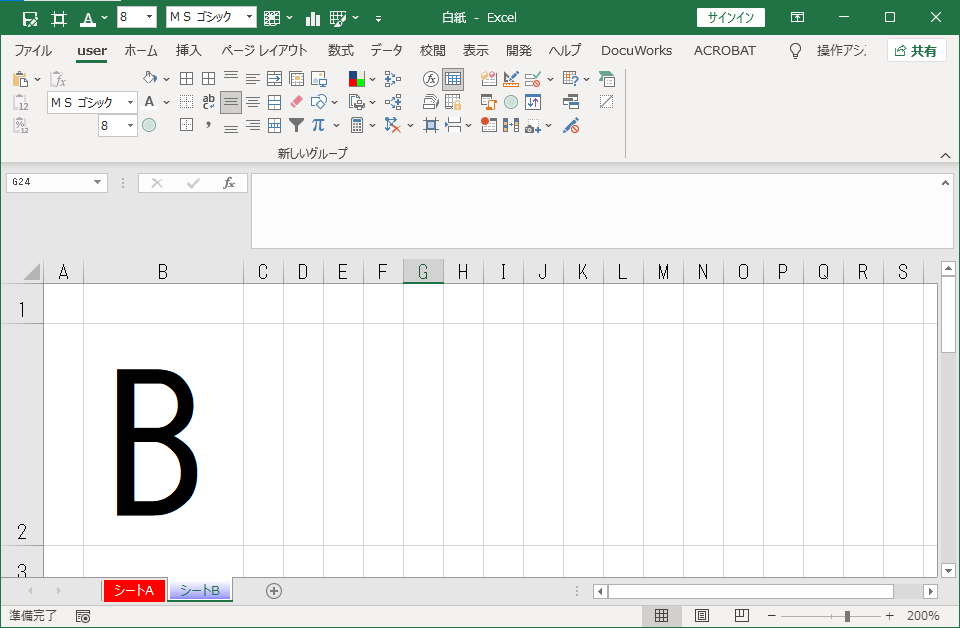
Task: Open the font name dropdown in ribbon
Action: click(130, 102)
